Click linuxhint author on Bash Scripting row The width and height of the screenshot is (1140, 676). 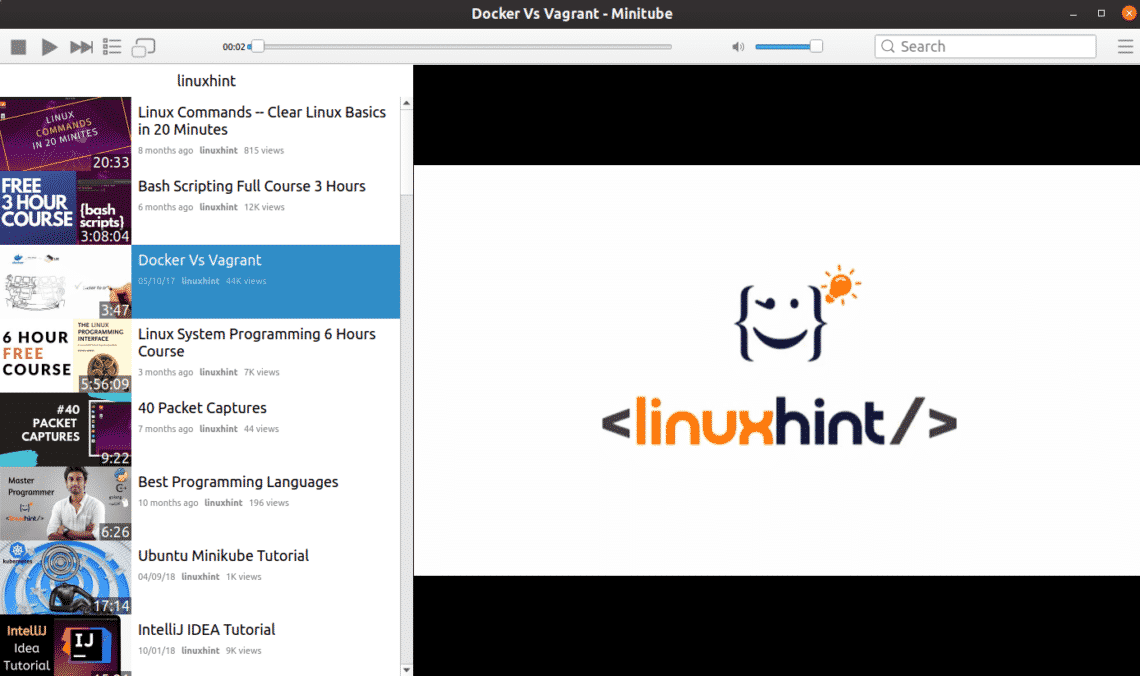tap(218, 207)
